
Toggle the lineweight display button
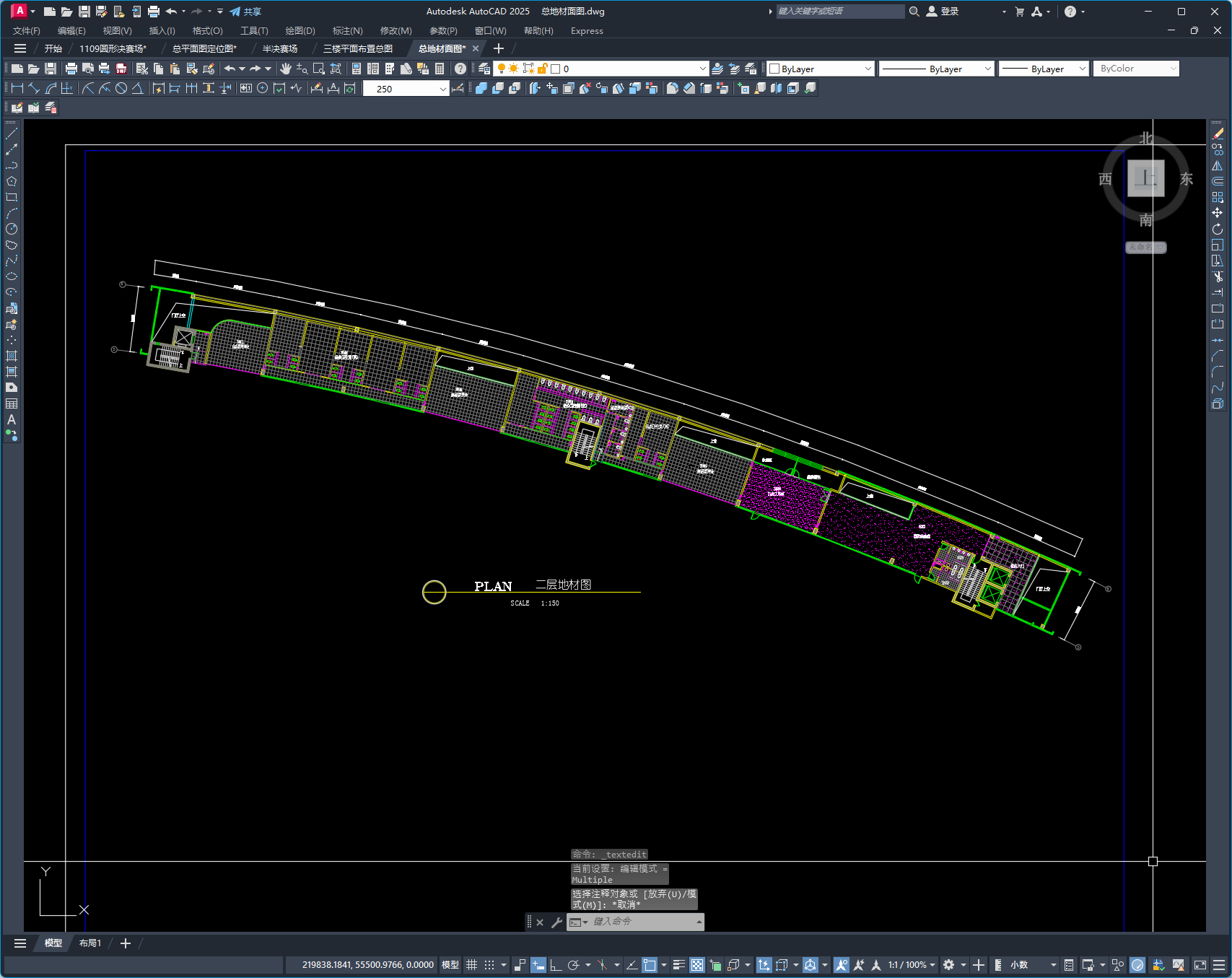click(679, 965)
